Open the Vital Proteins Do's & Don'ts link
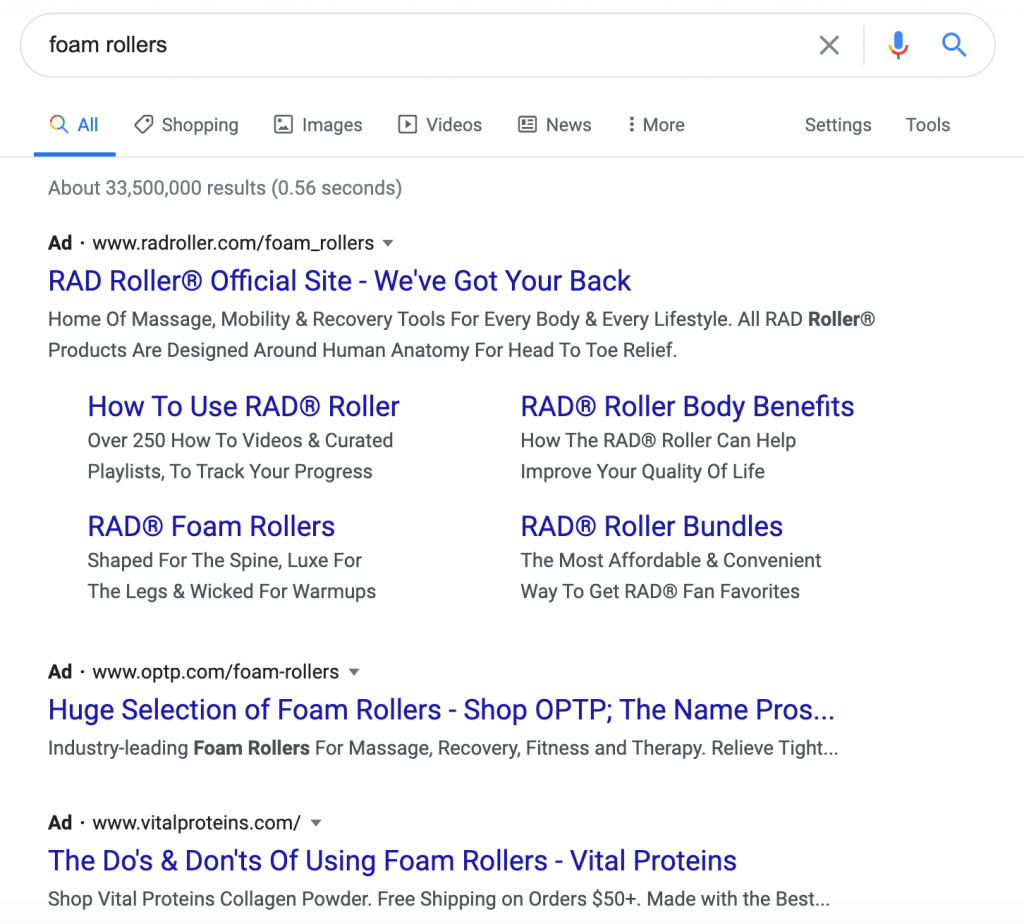 click(x=392, y=861)
